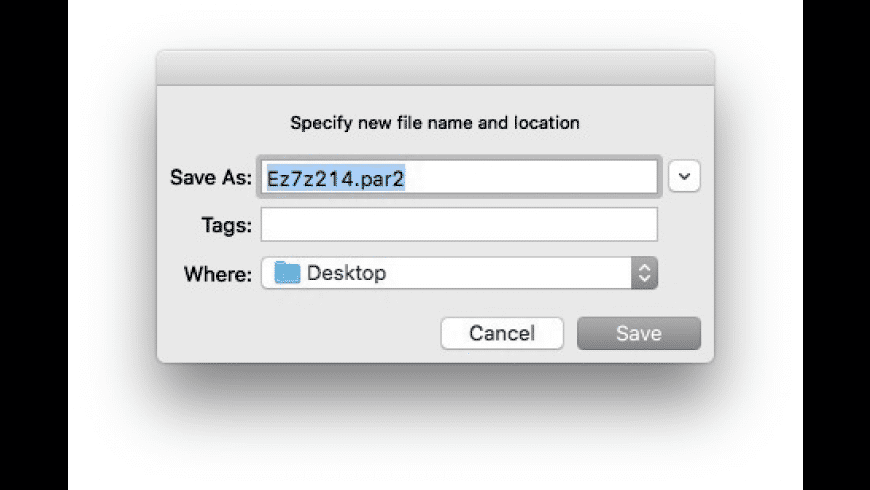Open the Where location dropdown

(459, 273)
